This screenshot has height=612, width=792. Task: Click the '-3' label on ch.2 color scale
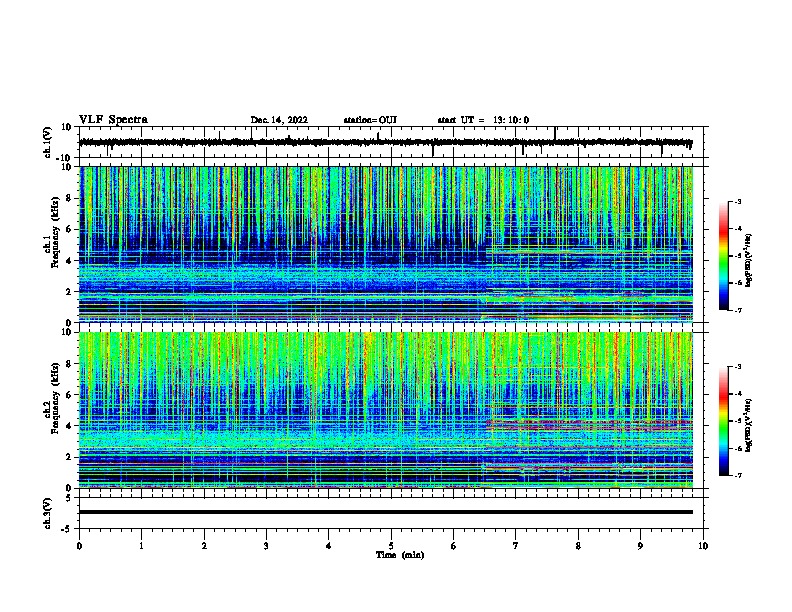point(737,367)
